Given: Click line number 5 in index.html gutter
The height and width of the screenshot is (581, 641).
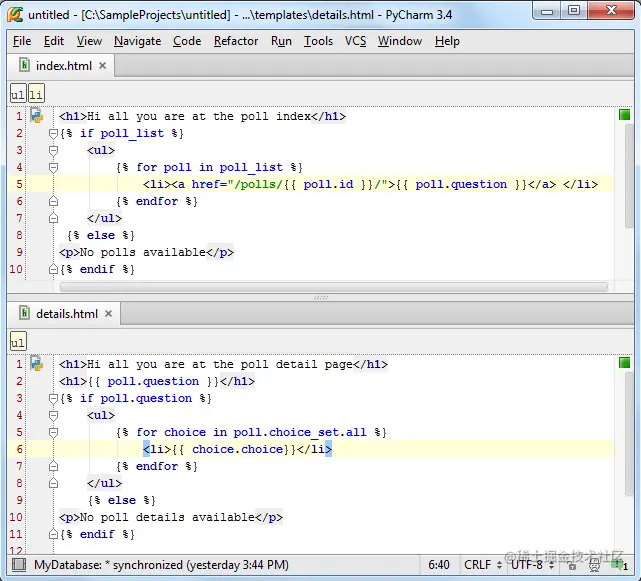Looking at the screenshot, I should (x=19, y=184).
